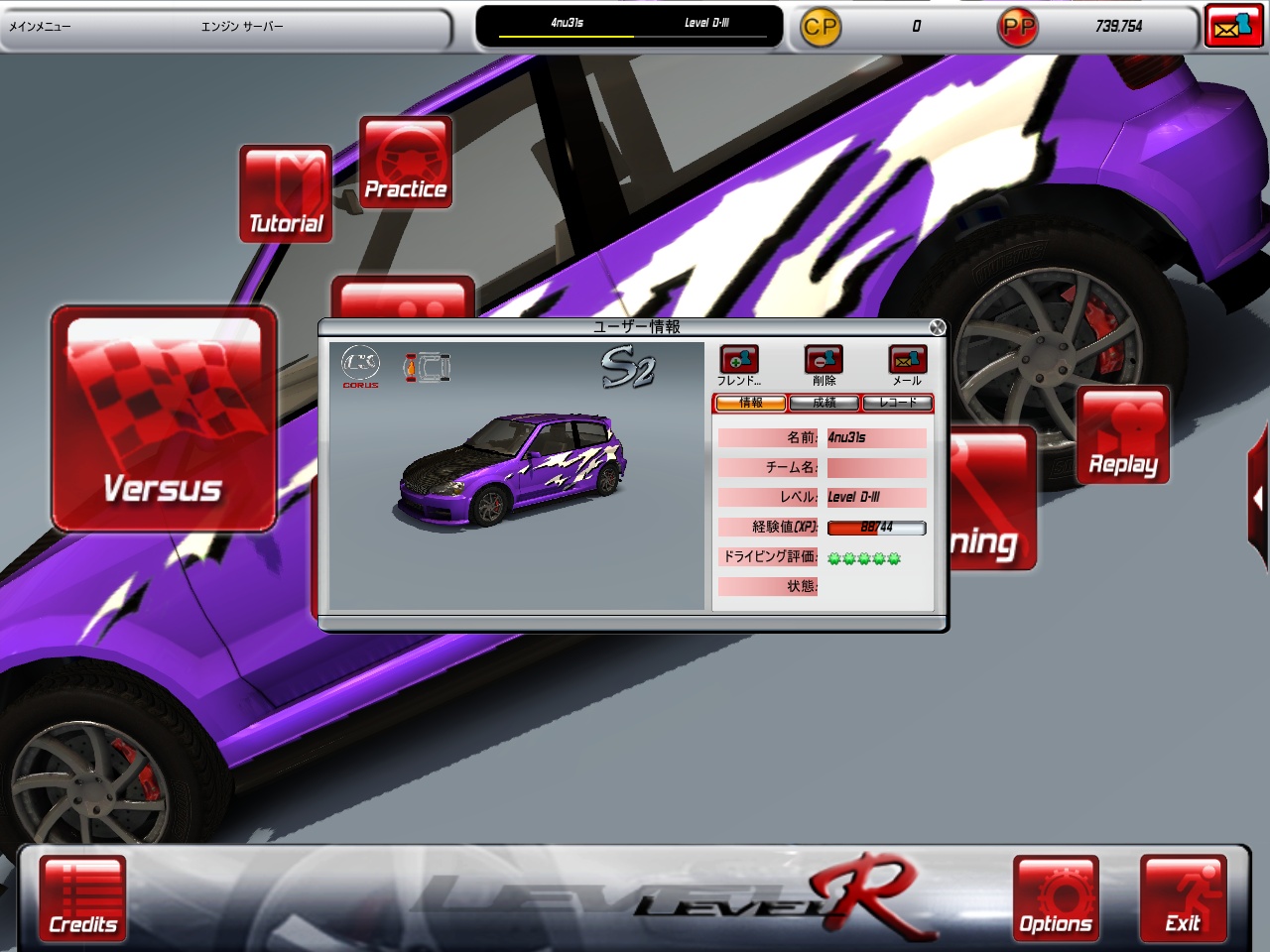The image size is (1270, 952).
Task: Click the CP currency coin icon
Action: pos(820,27)
